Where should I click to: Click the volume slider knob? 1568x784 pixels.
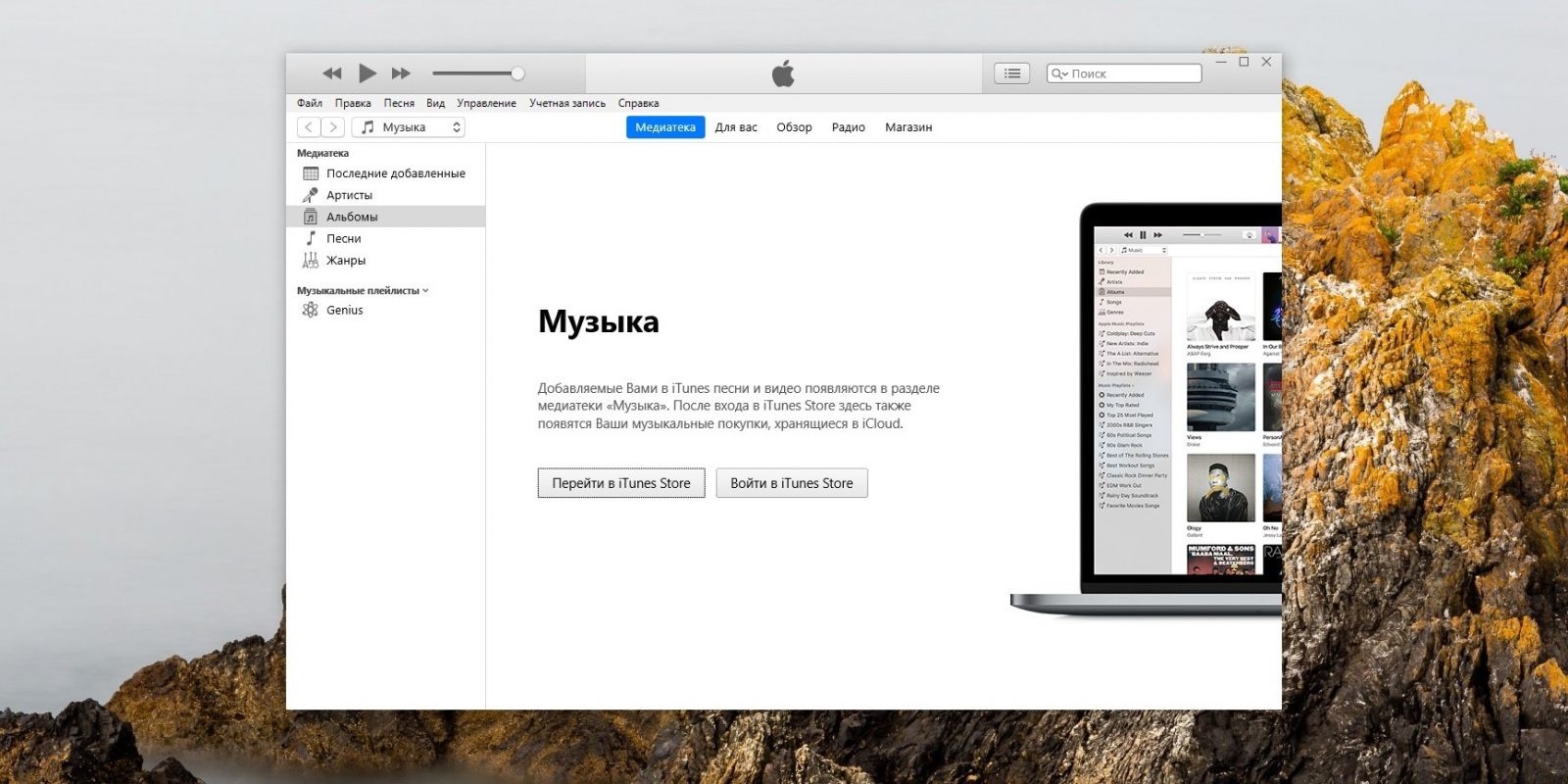517,73
